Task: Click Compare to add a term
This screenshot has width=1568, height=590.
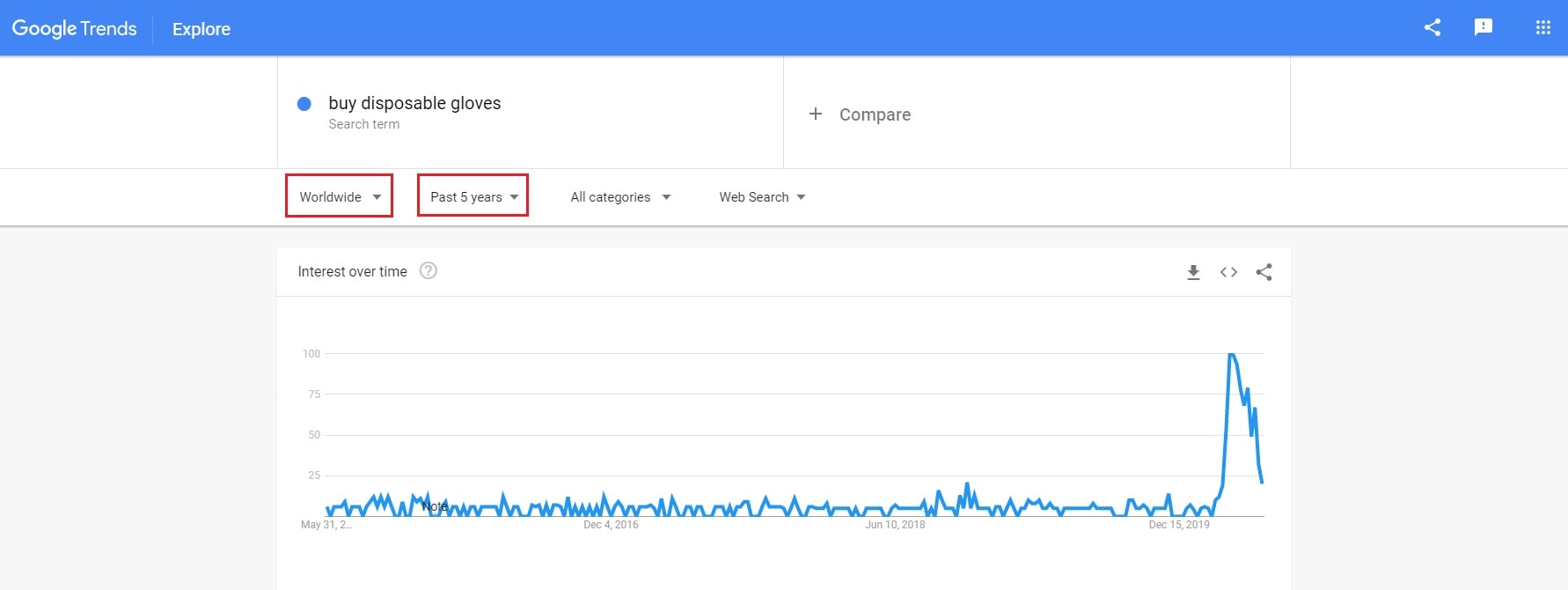Action: click(875, 114)
